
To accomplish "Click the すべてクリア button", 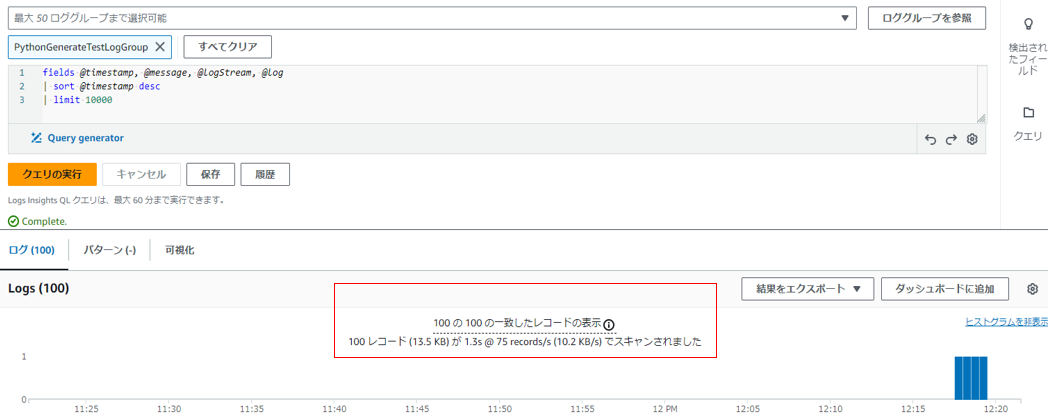I will pos(227,47).
